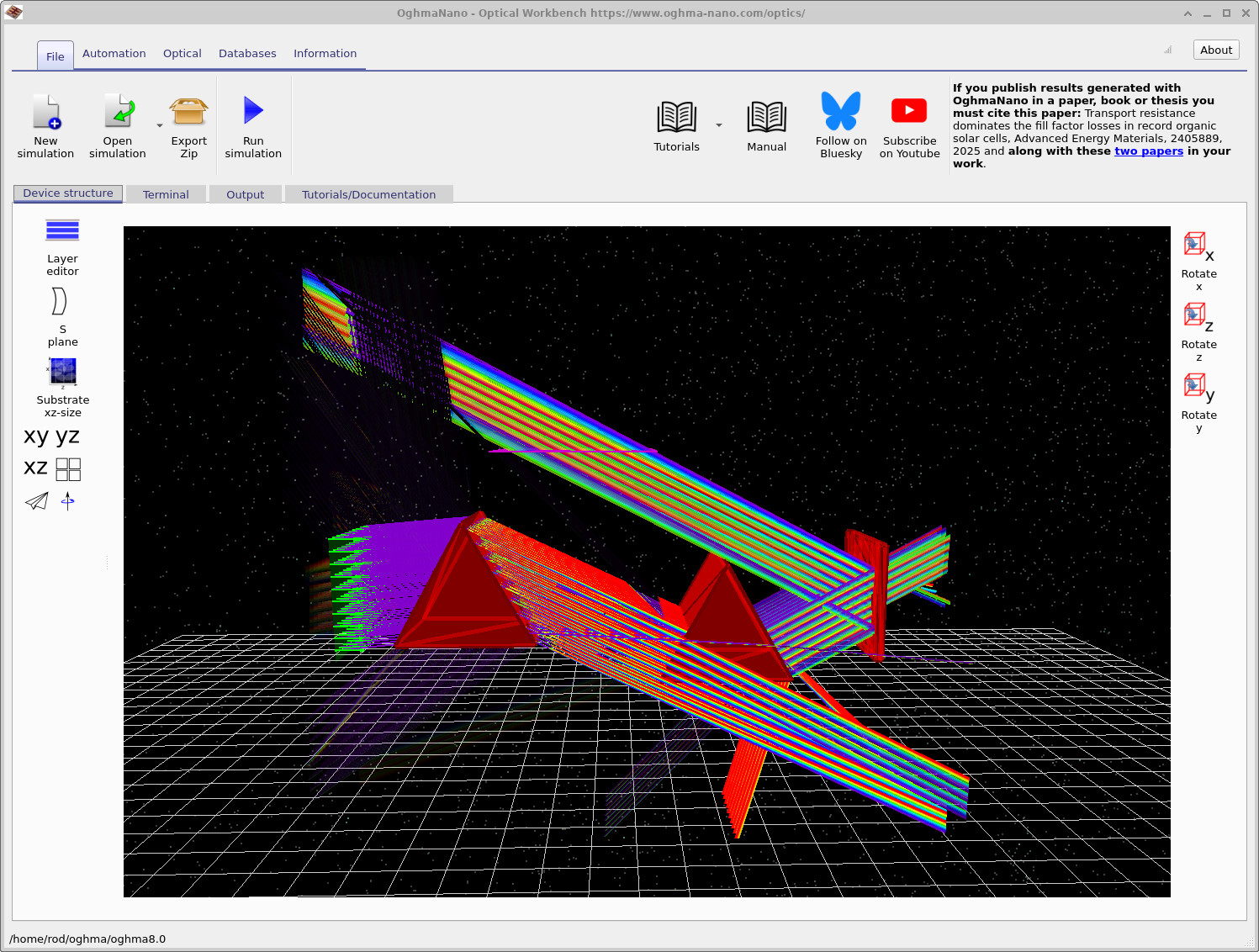
Task: Expand the Tutorials dropdown arrow
Action: tap(719, 124)
